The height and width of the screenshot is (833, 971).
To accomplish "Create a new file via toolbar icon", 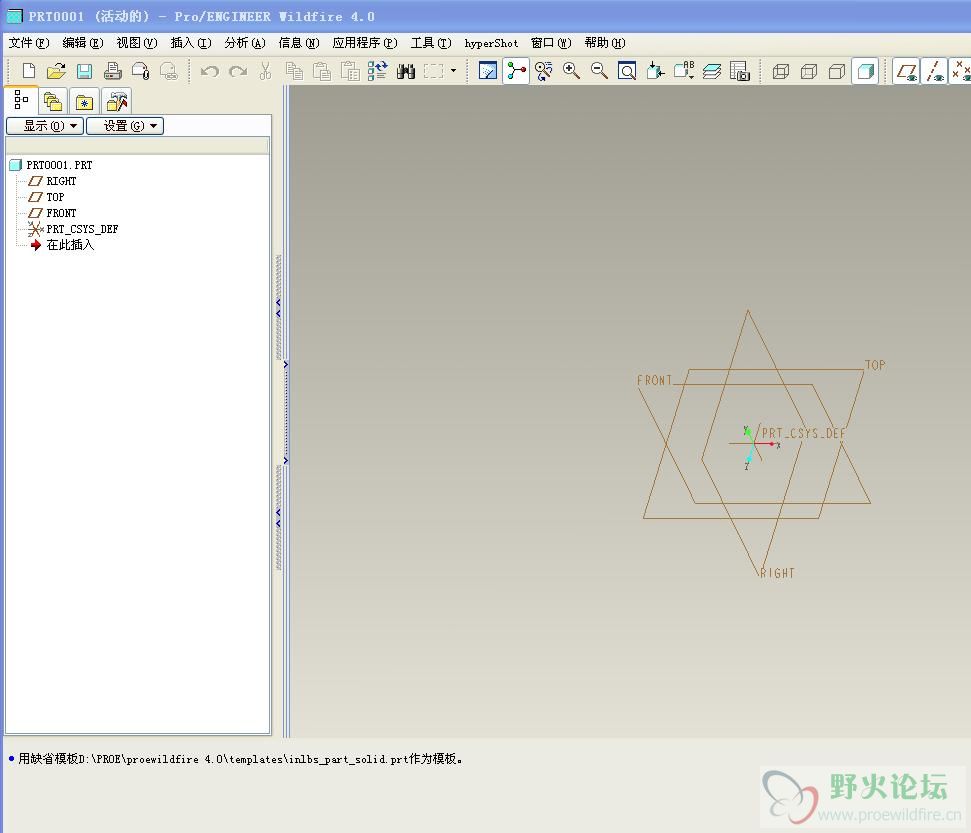I will (28, 71).
